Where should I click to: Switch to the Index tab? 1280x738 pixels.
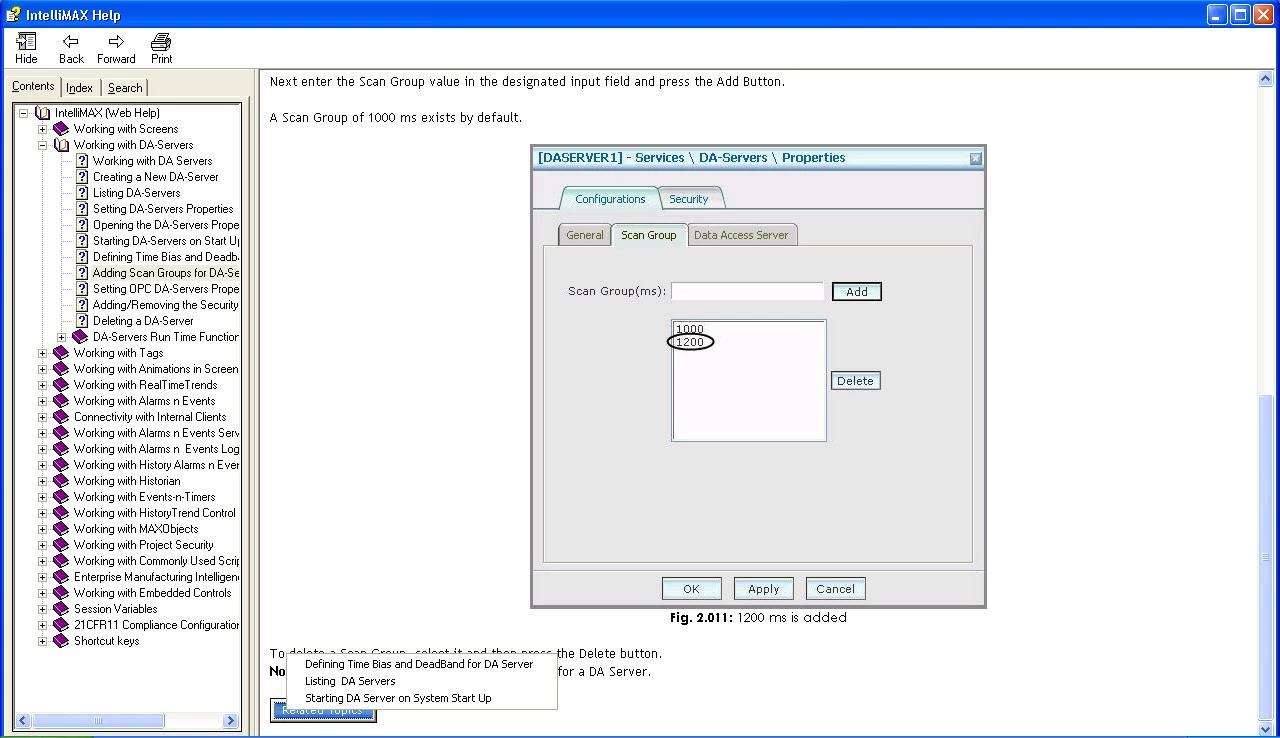click(x=80, y=88)
